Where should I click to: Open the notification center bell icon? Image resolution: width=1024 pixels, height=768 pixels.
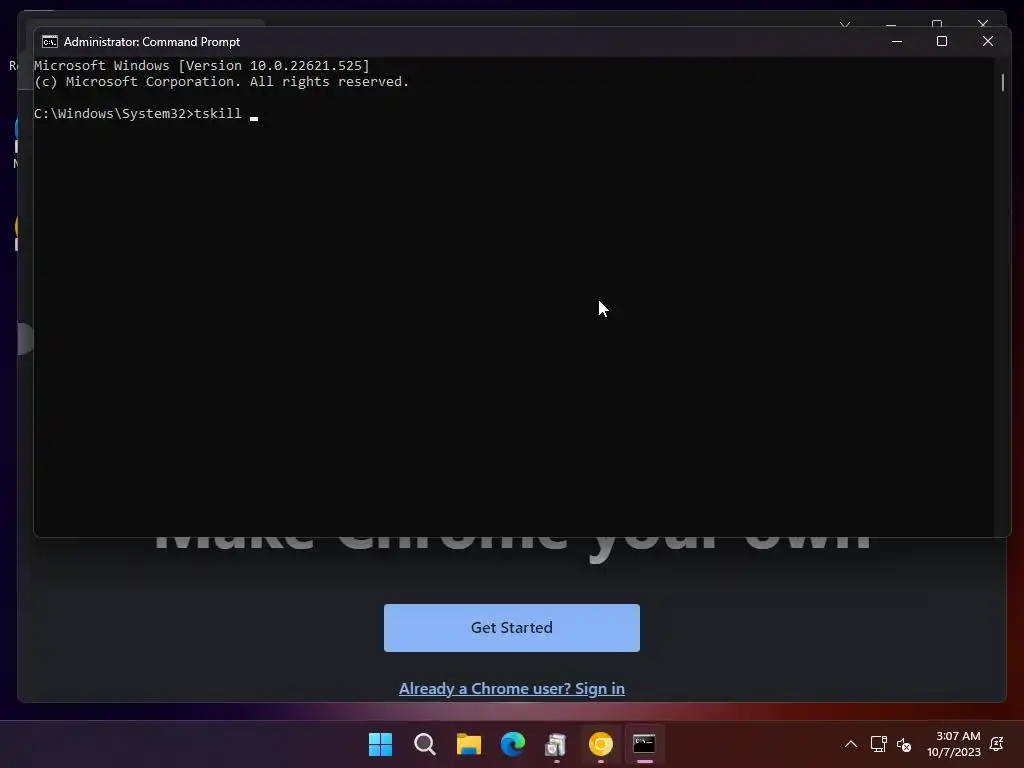click(997, 744)
